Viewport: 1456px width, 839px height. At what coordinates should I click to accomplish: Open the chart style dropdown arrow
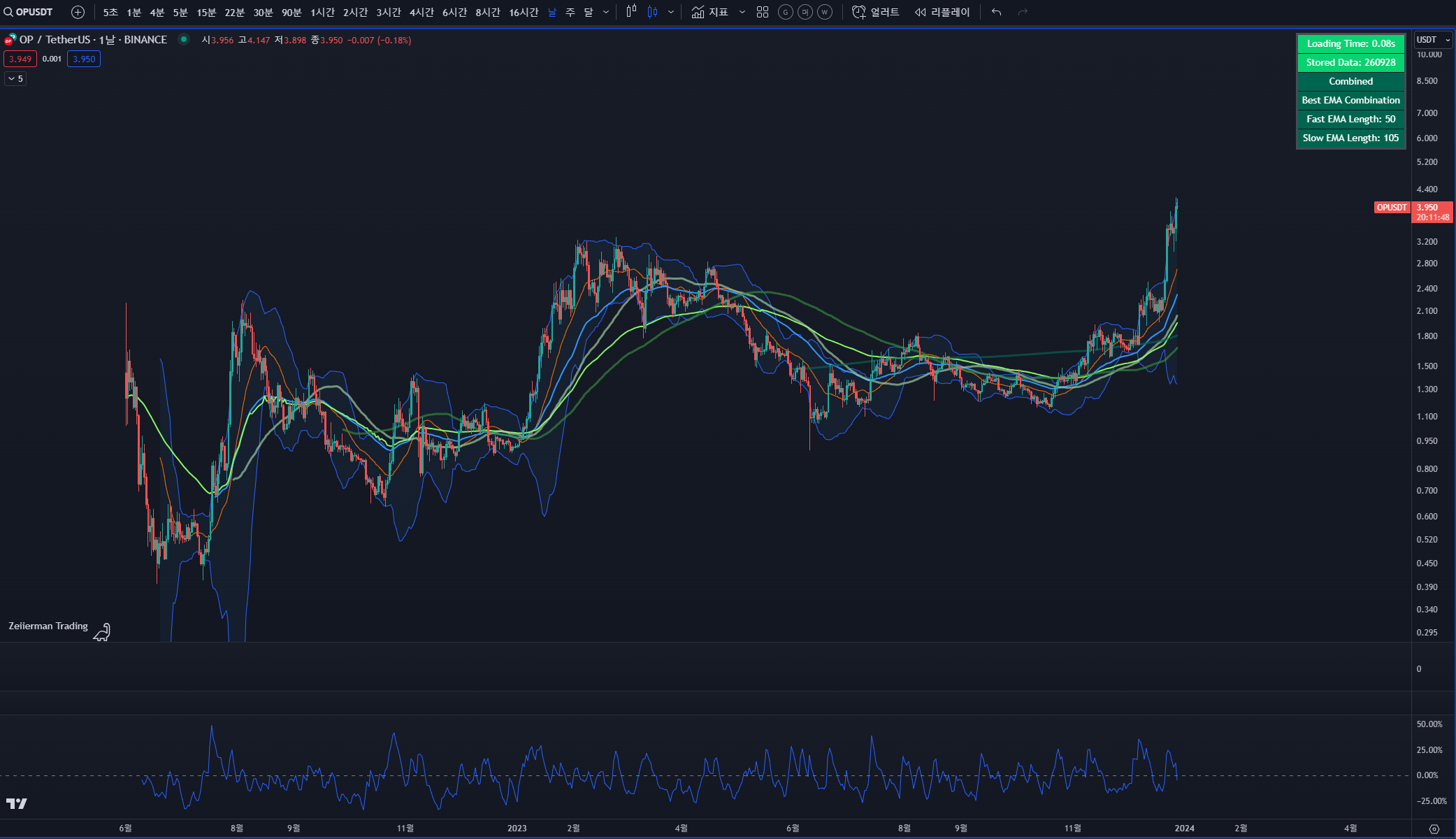click(671, 12)
